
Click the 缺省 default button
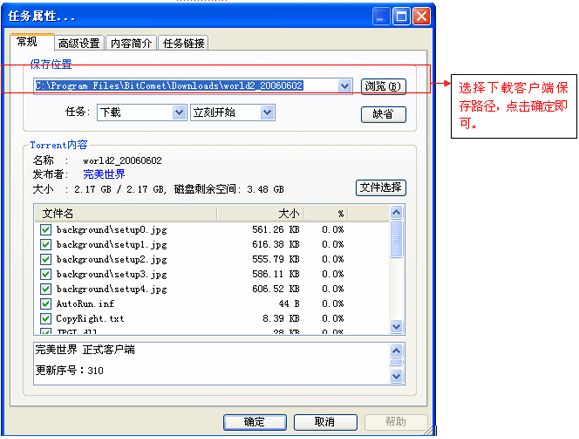(x=383, y=114)
